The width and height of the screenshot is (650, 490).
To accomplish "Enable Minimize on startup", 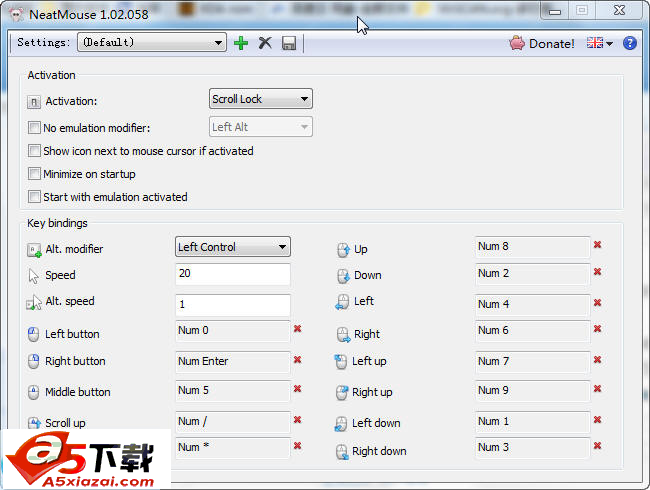I will click(34, 174).
